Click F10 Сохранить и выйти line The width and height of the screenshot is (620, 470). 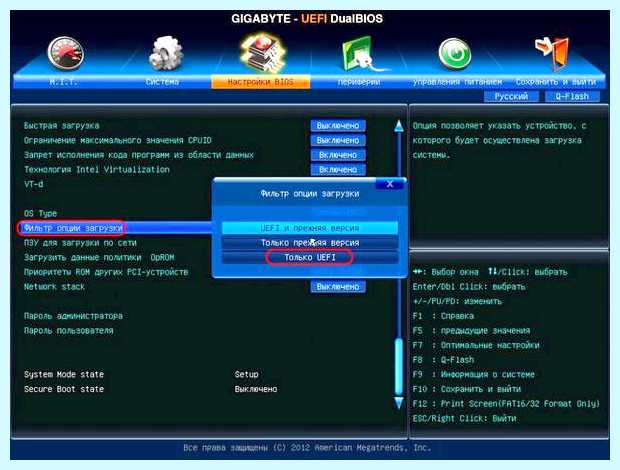pyautogui.click(x=467, y=389)
